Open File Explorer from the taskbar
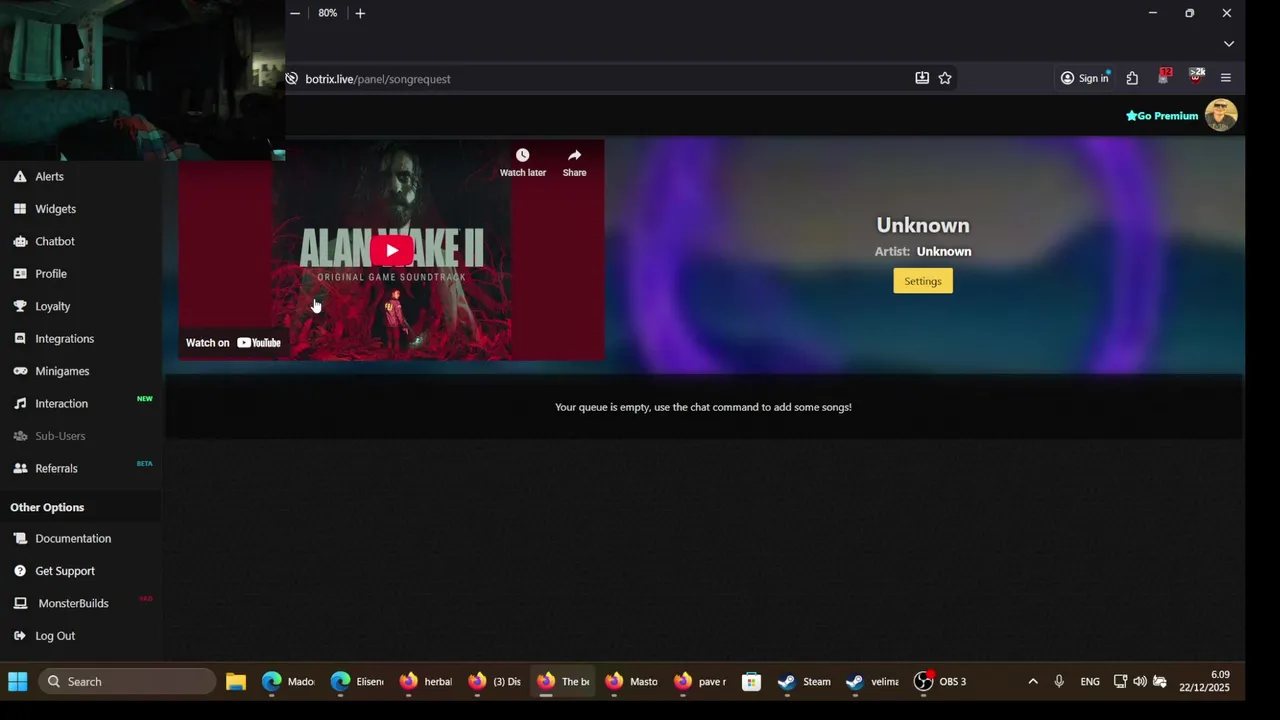 click(x=236, y=682)
